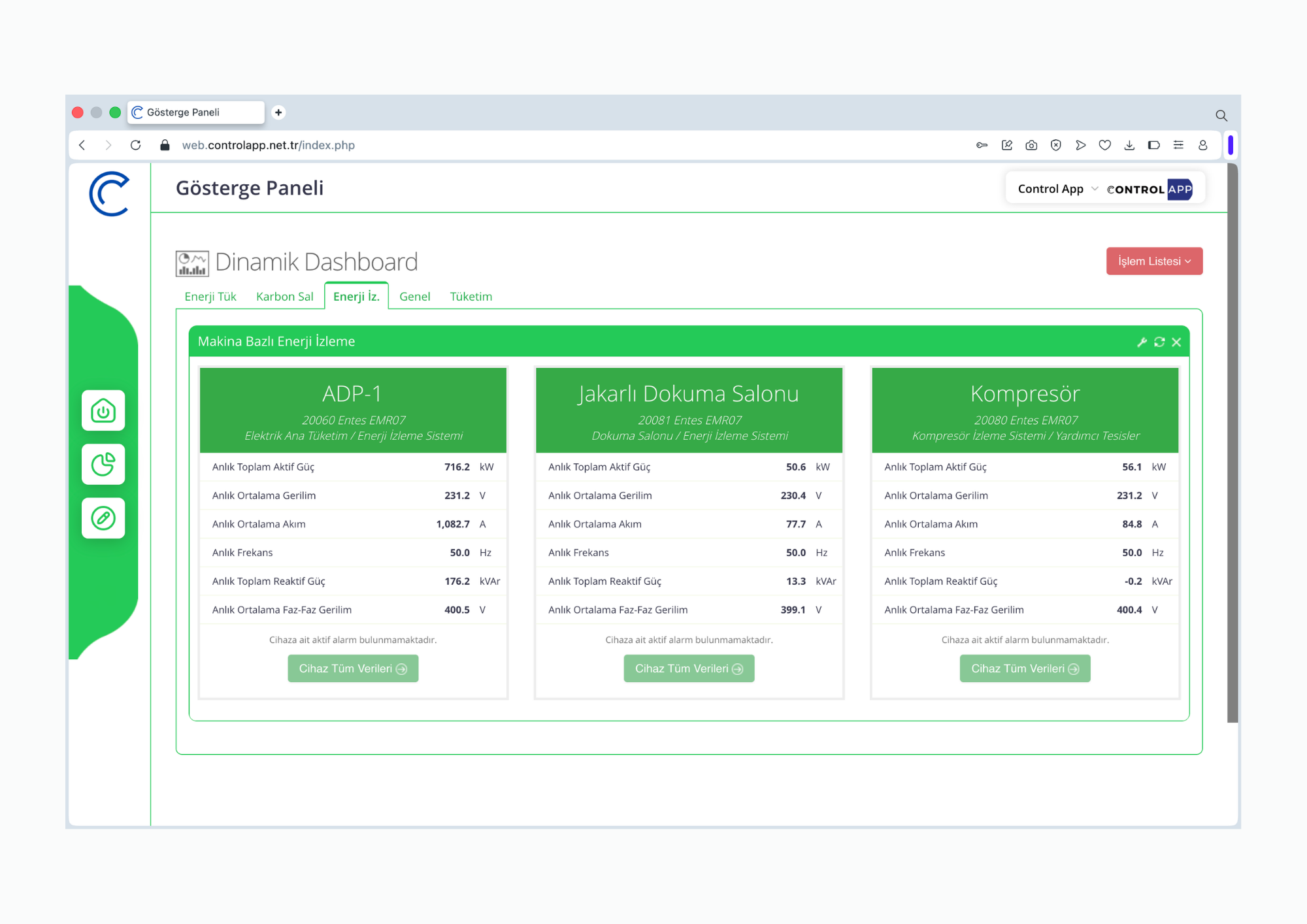Click Jakarlı phase voltage value 399.1
The width and height of the screenshot is (1307, 924).
793,610
